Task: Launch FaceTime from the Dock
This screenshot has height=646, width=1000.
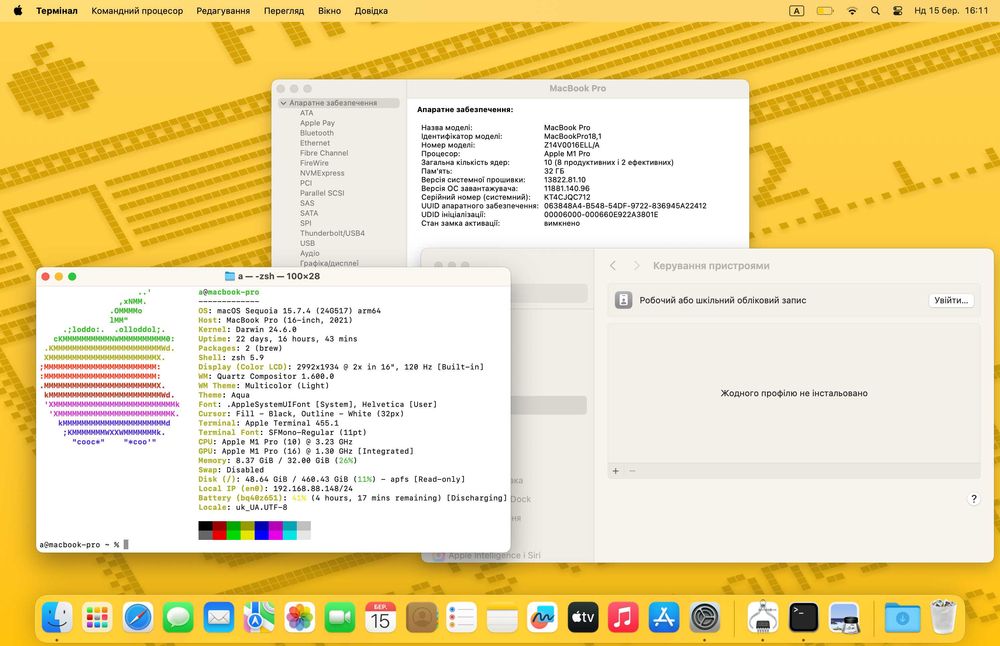Action: pyautogui.click(x=340, y=617)
